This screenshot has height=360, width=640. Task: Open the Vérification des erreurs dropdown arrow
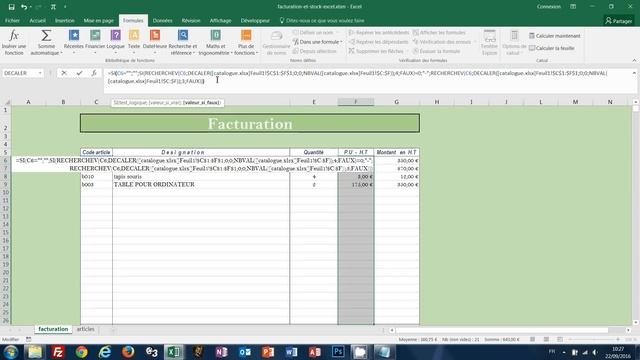tap(474, 42)
